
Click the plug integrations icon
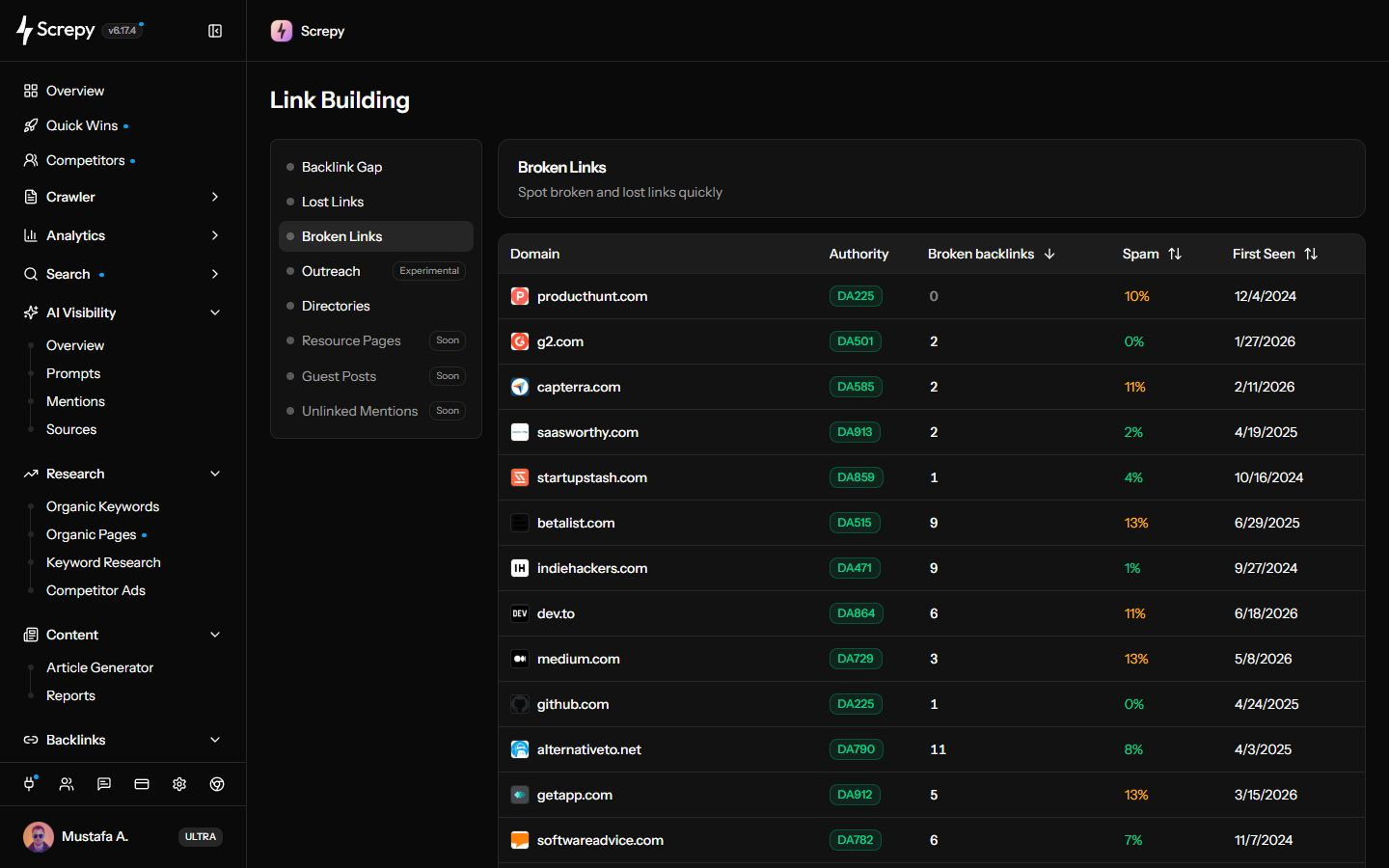pos(30,784)
